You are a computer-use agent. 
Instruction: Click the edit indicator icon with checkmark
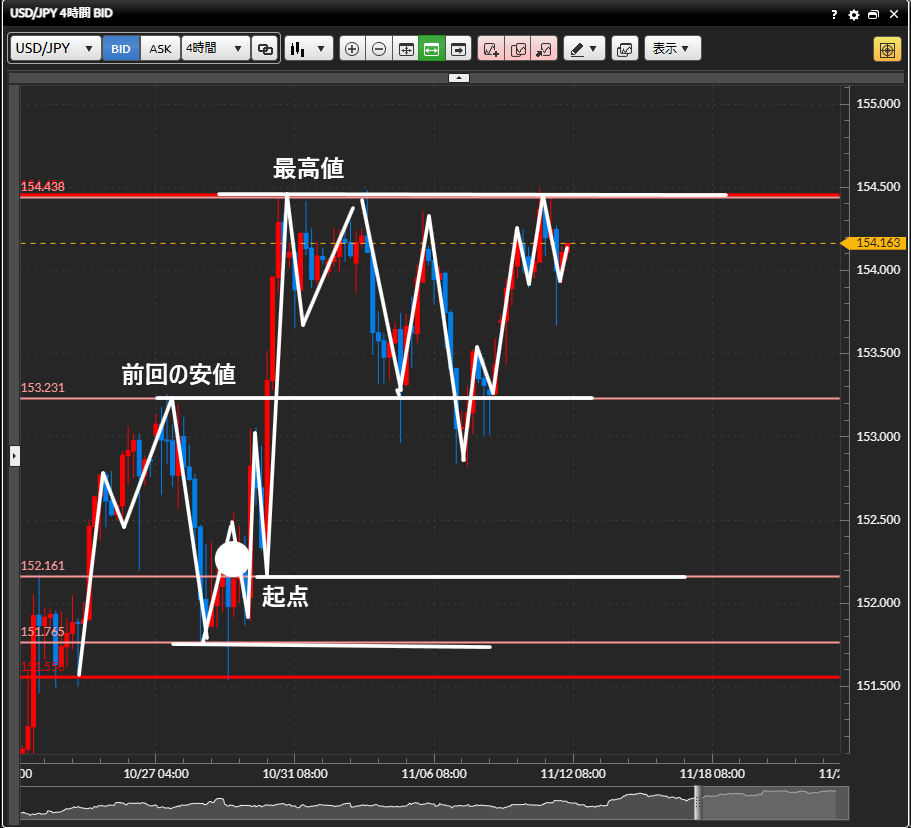pyautogui.click(x=518, y=48)
